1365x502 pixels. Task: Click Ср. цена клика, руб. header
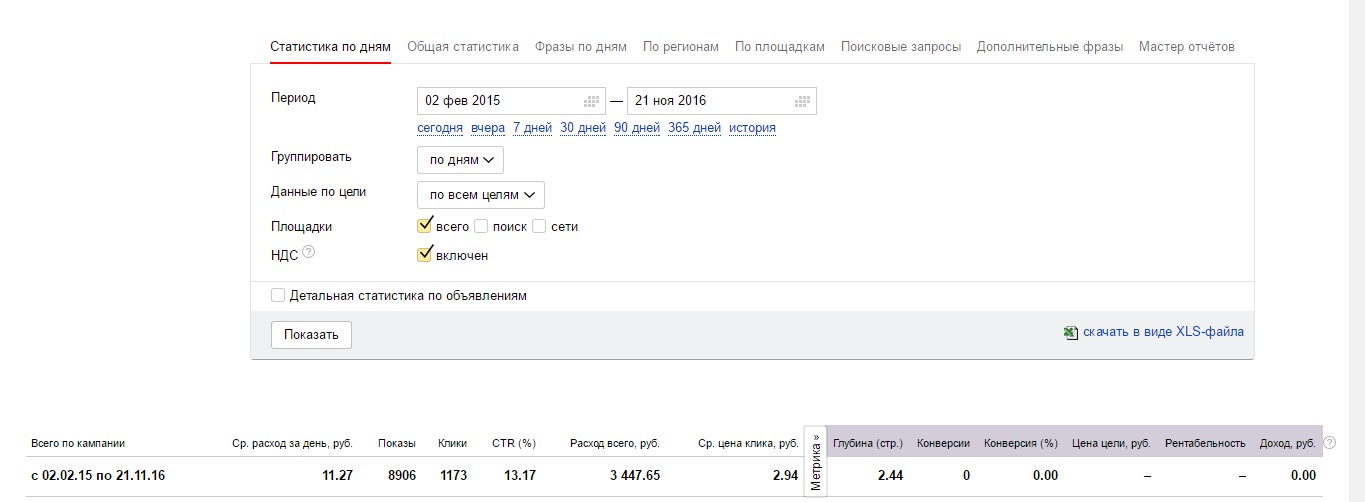point(746,443)
